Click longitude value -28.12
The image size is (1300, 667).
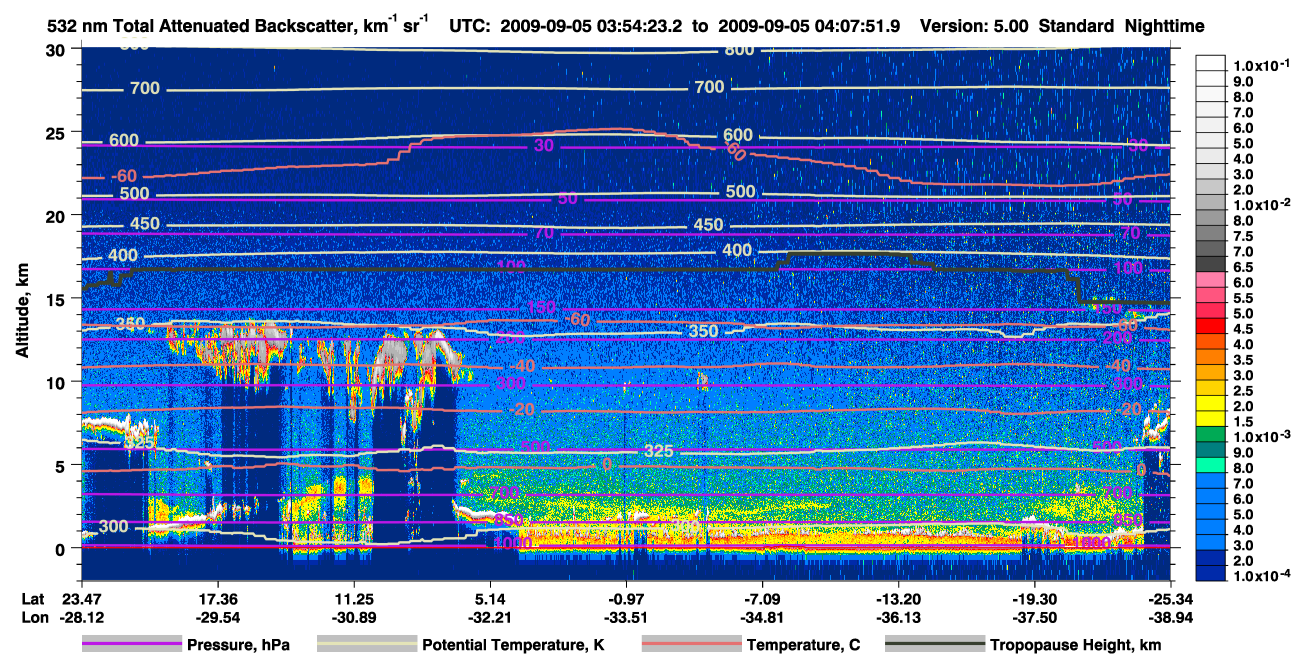[81, 617]
